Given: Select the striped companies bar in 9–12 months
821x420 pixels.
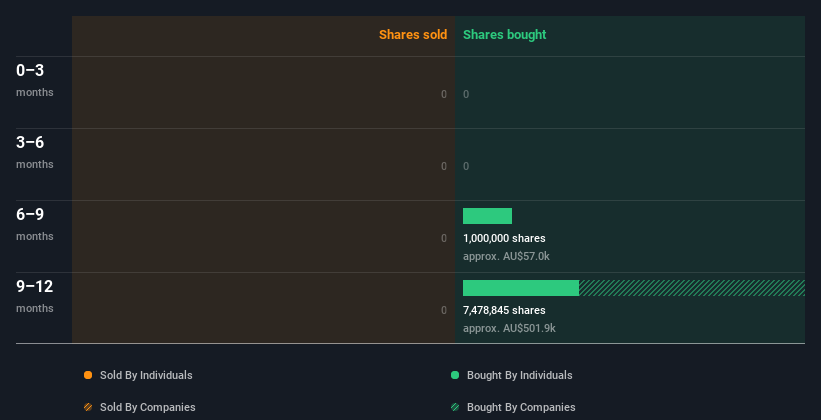Looking at the screenshot, I should (692, 288).
